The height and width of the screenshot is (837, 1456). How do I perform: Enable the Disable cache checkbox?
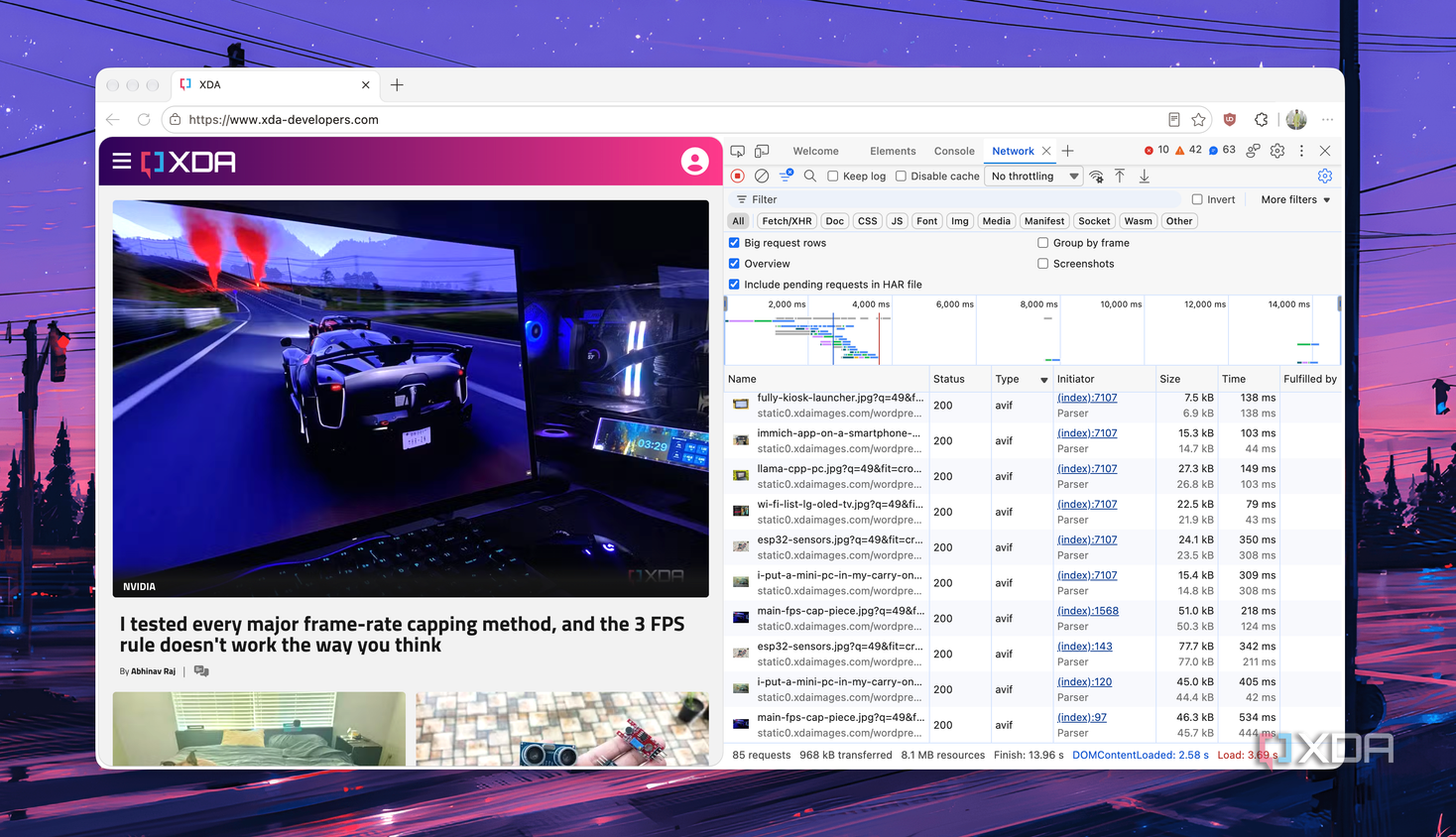[x=901, y=176]
